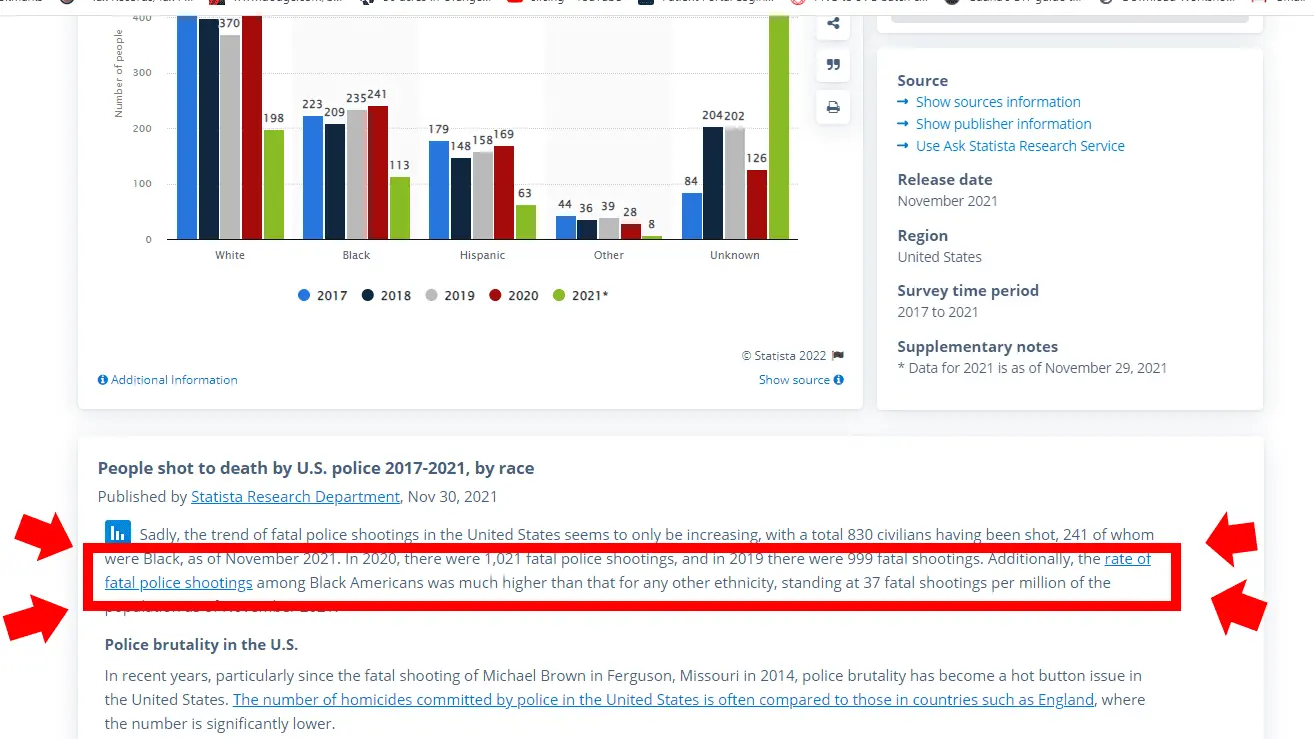Screen dimensions: 1314x739
Task: Click the info icon after 'Show source'
Action: pyautogui.click(x=839, y=380)
